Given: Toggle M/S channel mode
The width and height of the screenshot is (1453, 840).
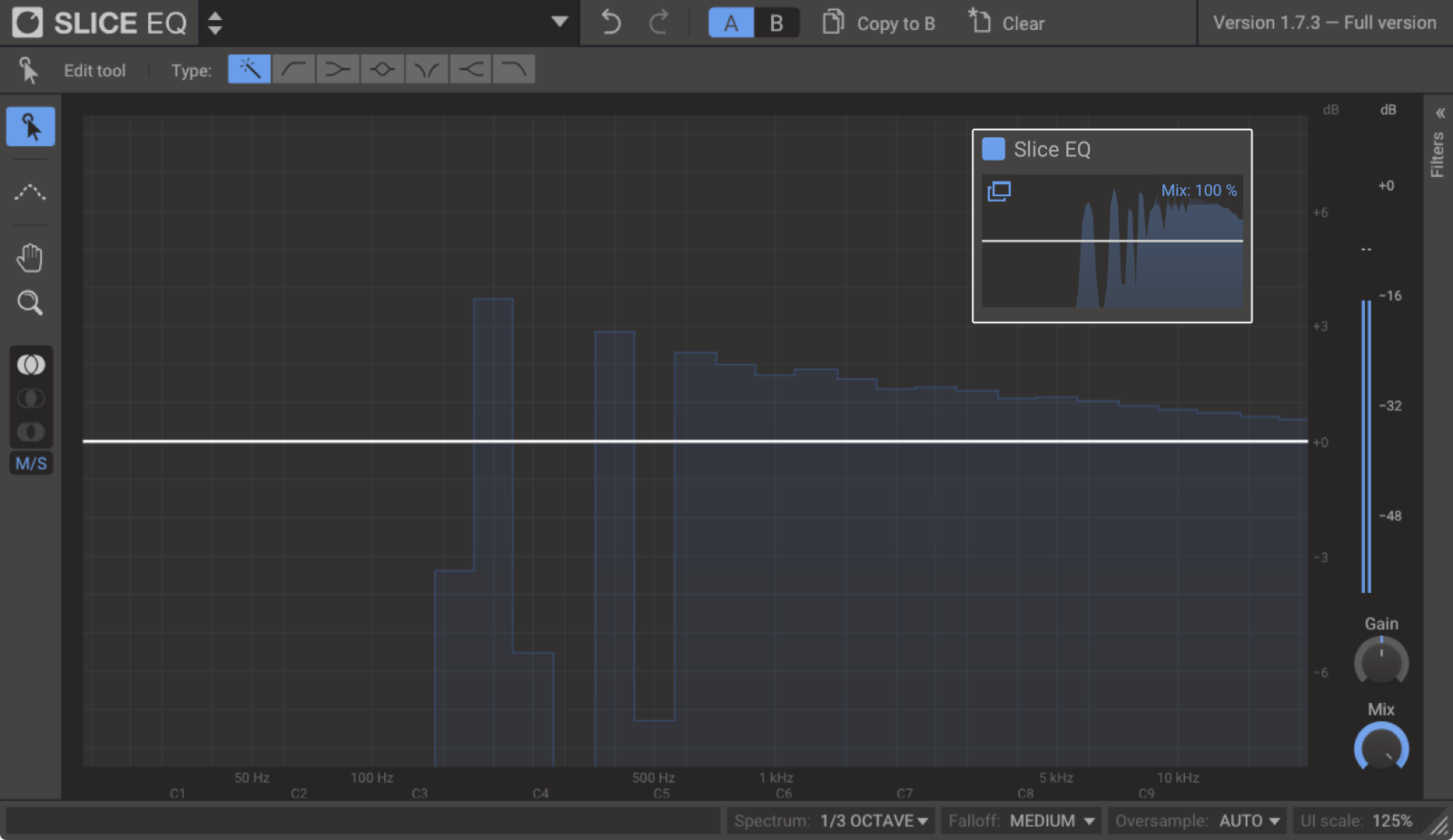Looking at the screenshot, I should pos(31,463).
